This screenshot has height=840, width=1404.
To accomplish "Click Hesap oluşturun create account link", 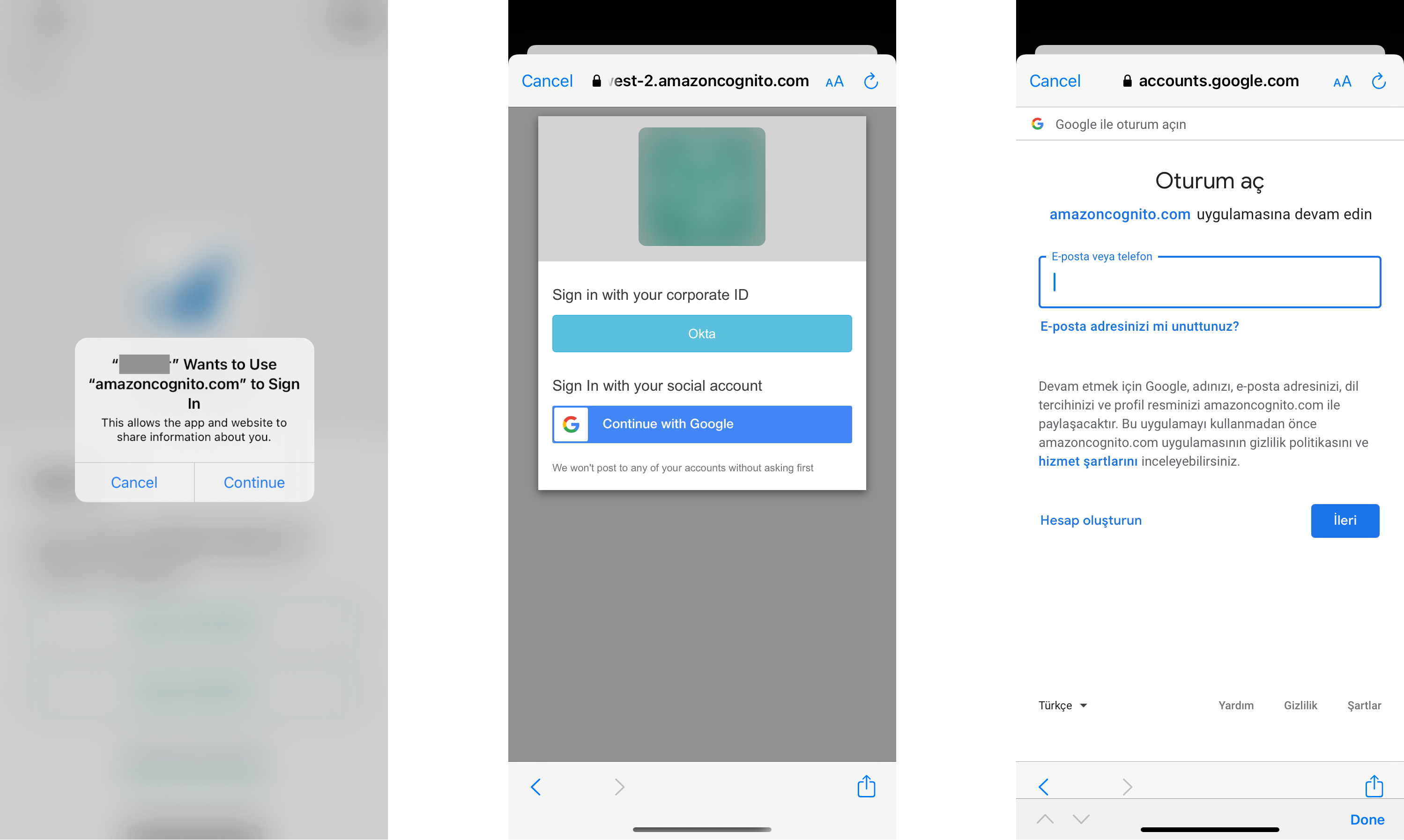I will pyautogui.click(x=1092, y=520).
